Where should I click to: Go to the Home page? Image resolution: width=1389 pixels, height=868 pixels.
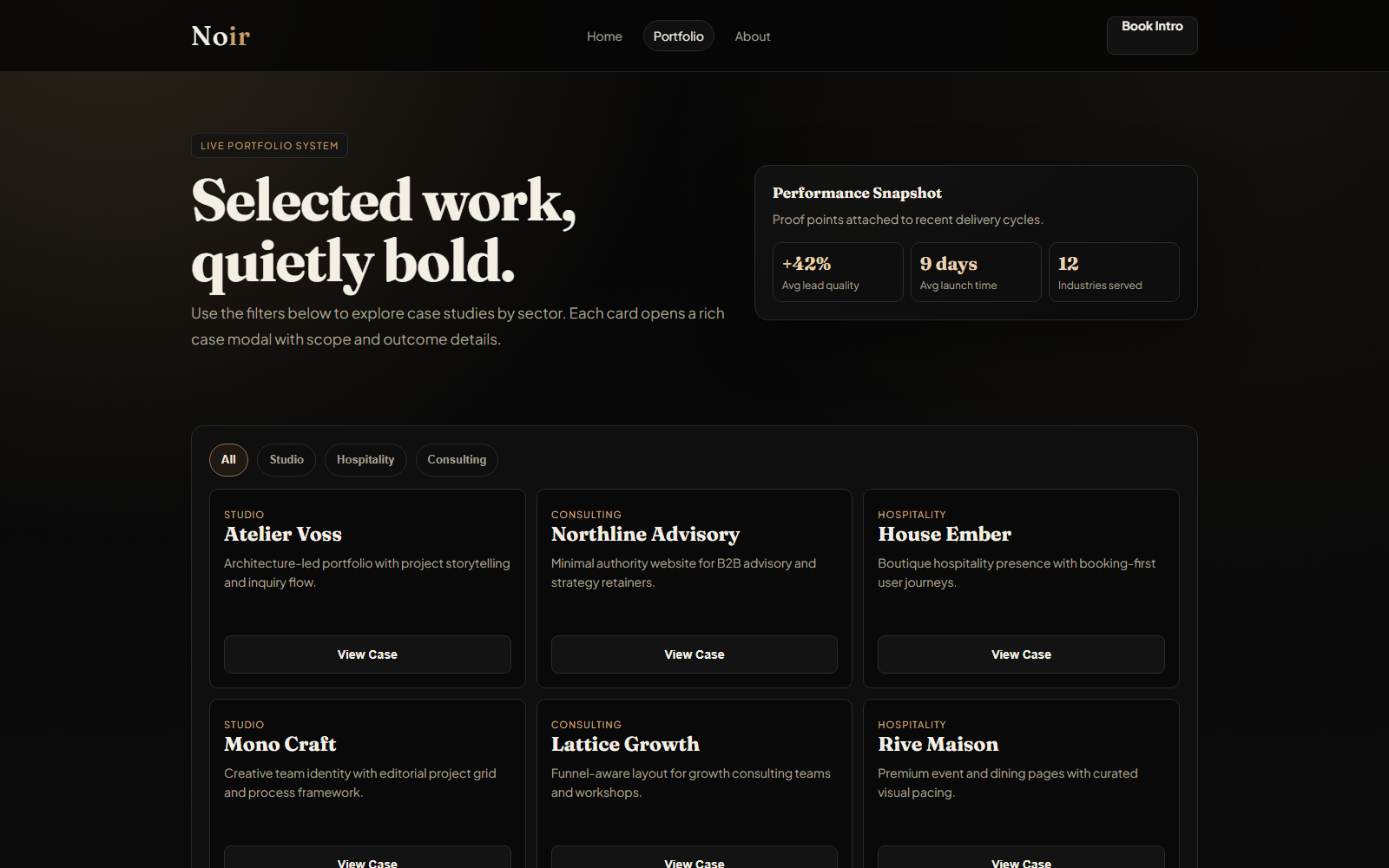pos(604,36)
